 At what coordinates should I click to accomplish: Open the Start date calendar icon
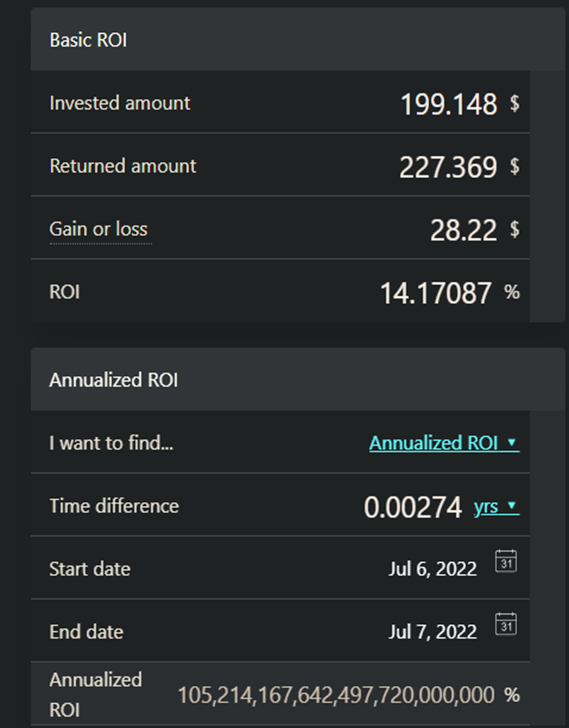[x=506, y=561]
